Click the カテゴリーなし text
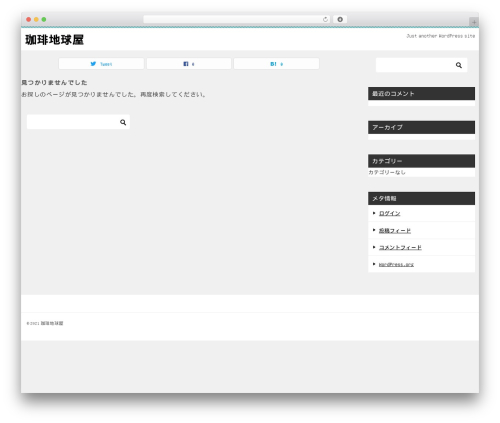Image resolution: width=500 pixels, height=423 pixels. [x=387, y=172]
